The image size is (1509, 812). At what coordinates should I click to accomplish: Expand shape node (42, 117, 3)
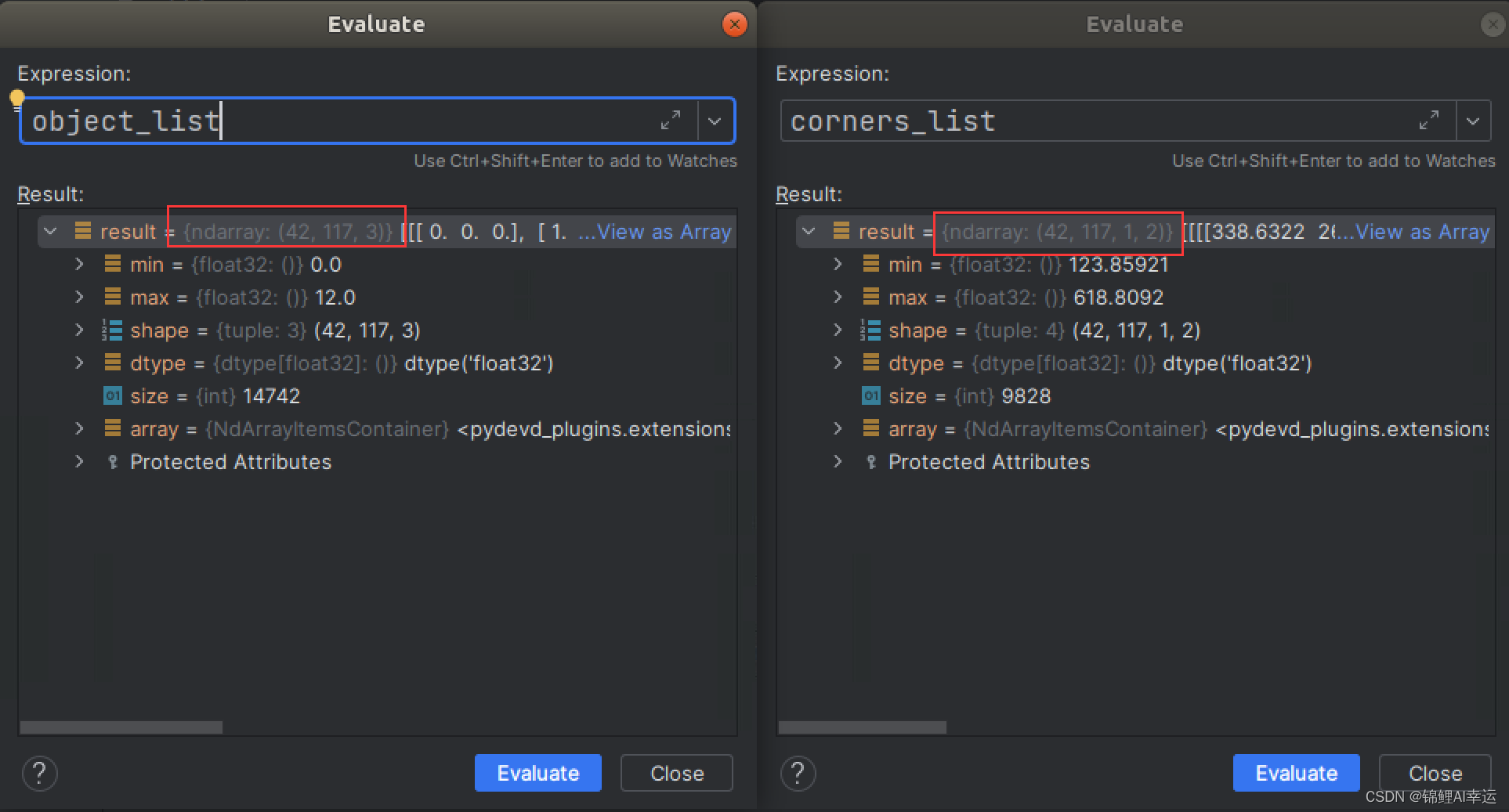click(79, 330)
